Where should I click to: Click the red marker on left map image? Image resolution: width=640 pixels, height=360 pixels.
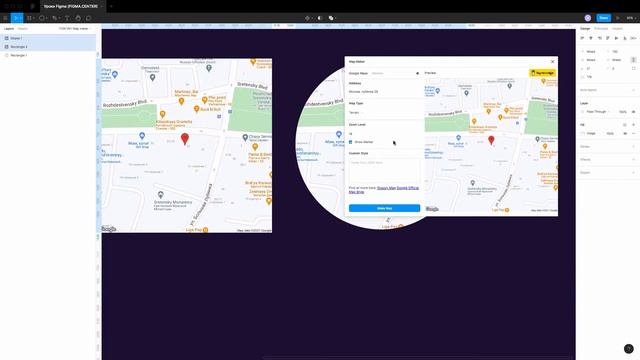pos(185,139)
